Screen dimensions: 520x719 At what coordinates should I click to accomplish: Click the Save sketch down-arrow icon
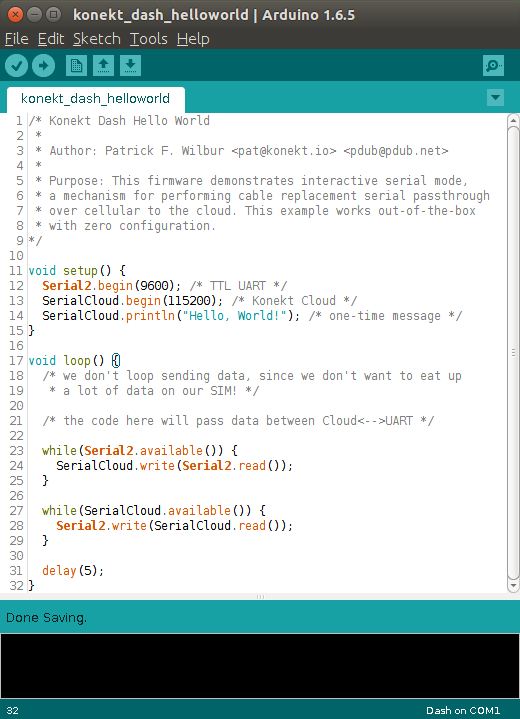130,66
